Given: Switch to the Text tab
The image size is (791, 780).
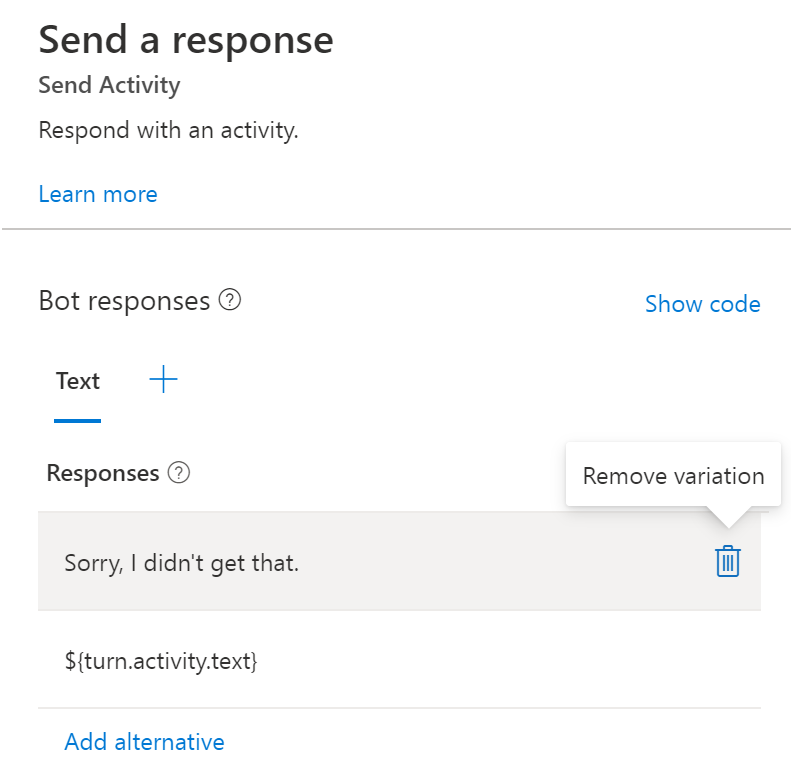Looking at the screenshot, I should (x=78, y=381).
